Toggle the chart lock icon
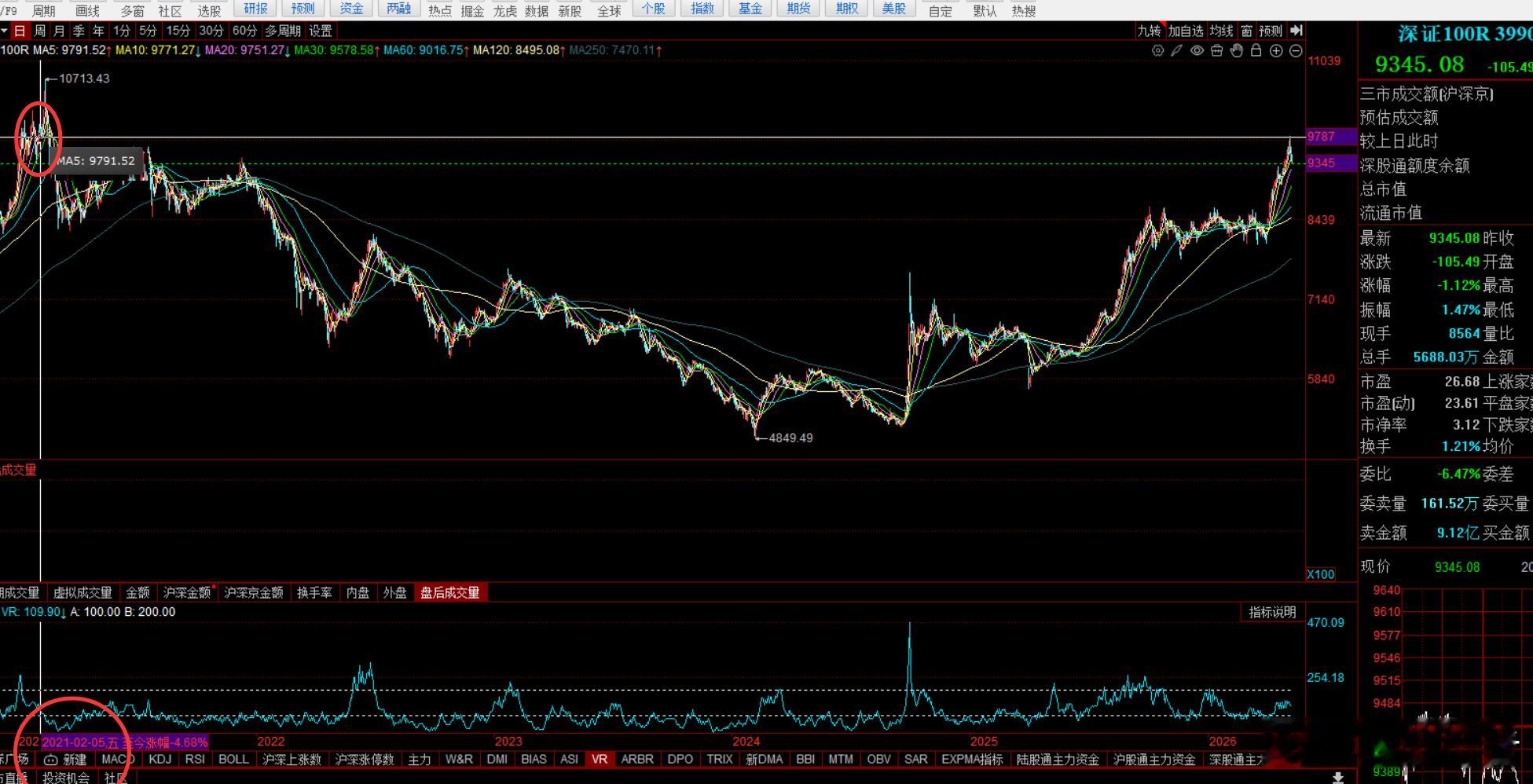 pyautogui.click(x=1256, y=50)
